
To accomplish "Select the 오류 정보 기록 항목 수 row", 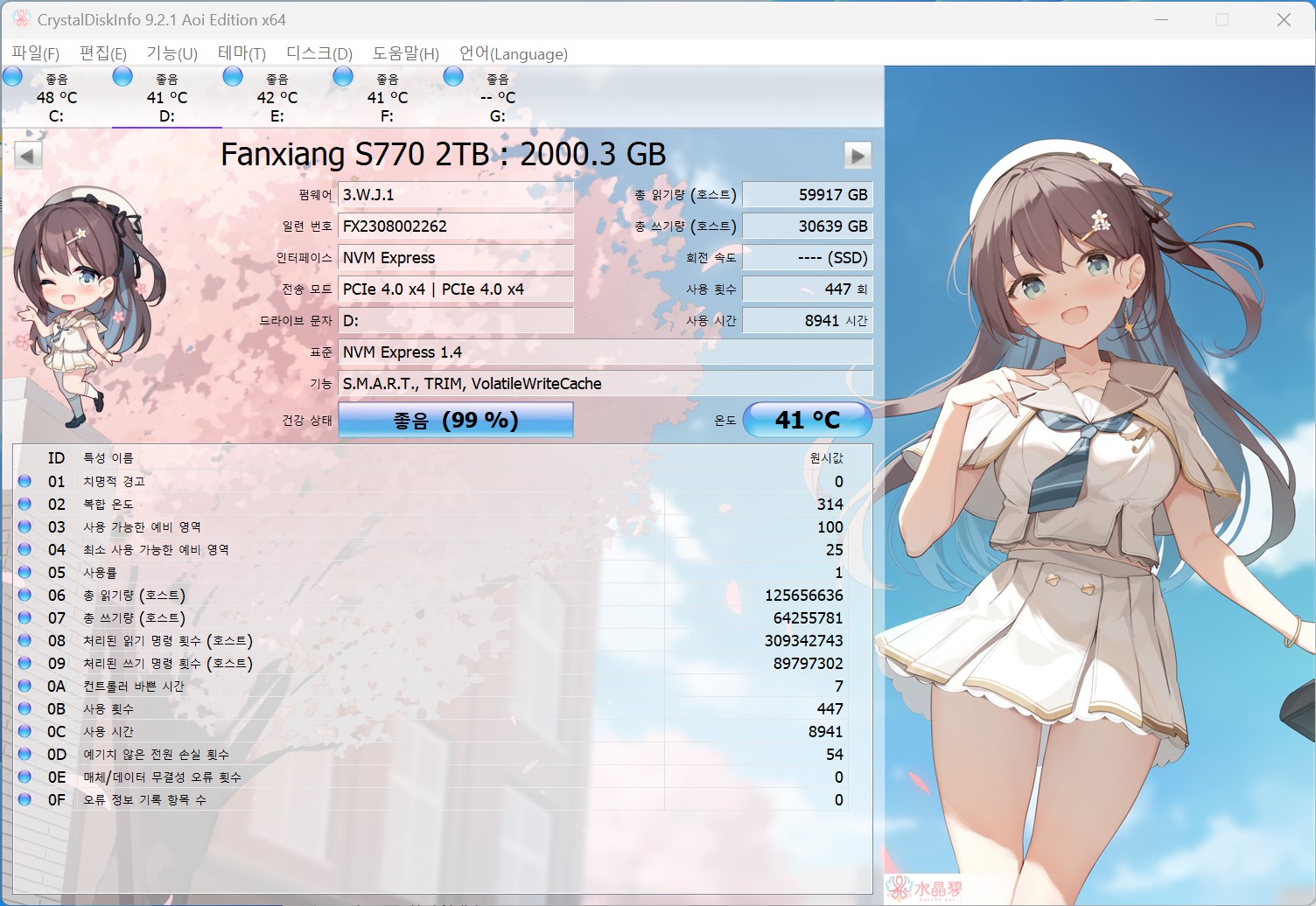I will [x=431, y=799].
